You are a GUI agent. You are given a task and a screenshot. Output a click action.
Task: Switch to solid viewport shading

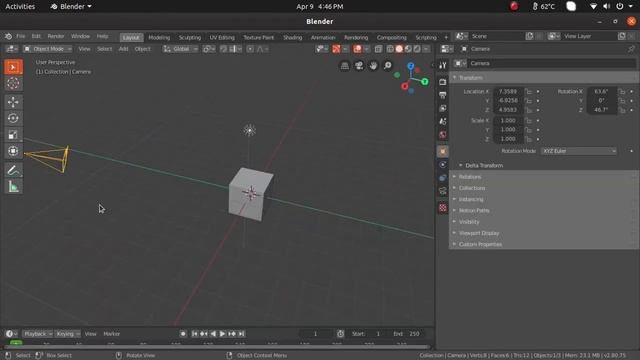tap(399, 49)
